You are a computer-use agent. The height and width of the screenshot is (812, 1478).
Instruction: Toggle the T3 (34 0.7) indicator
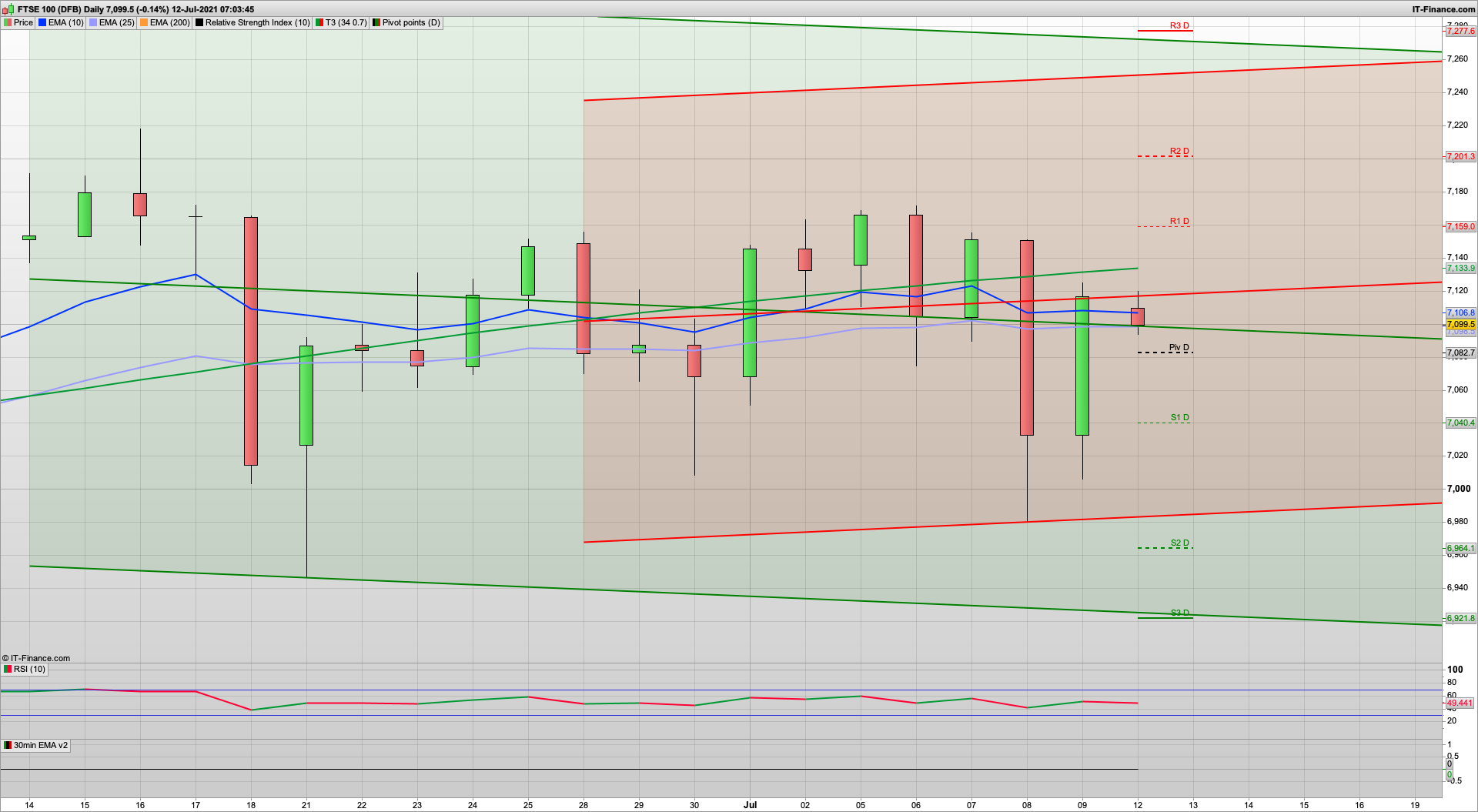click(x=318, y=22)
